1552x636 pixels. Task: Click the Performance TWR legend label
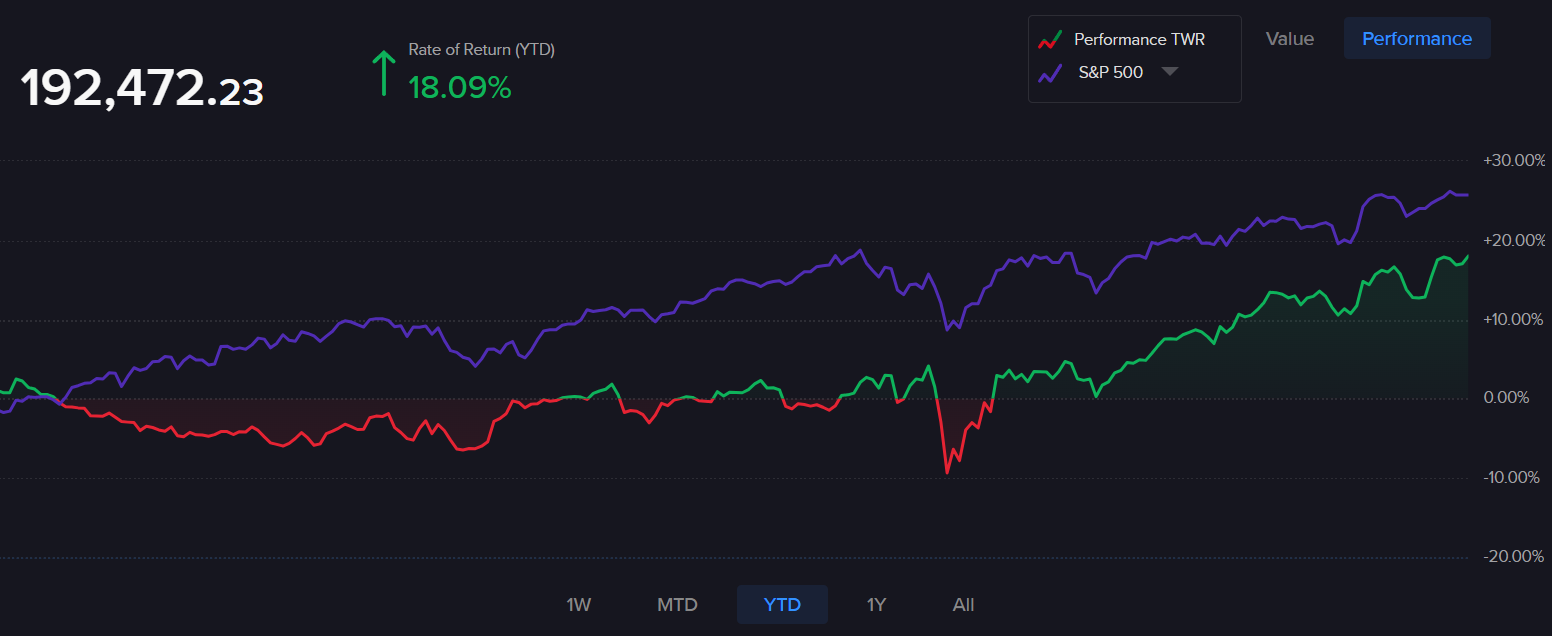(x=1139, y=40)
